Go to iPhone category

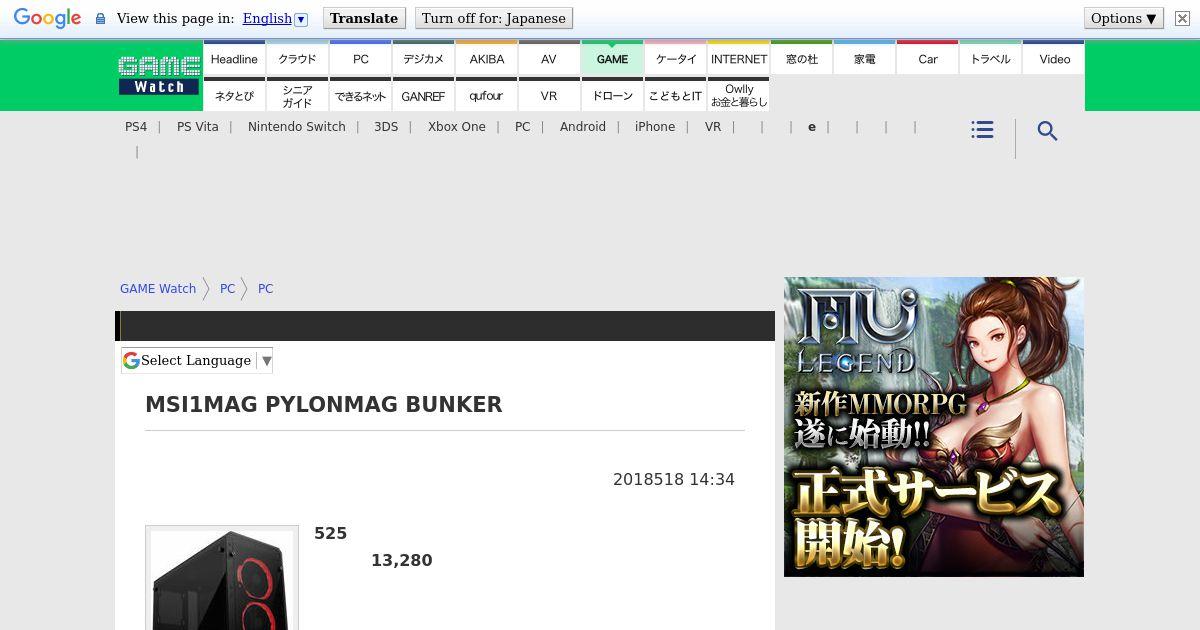click(655, 127)
